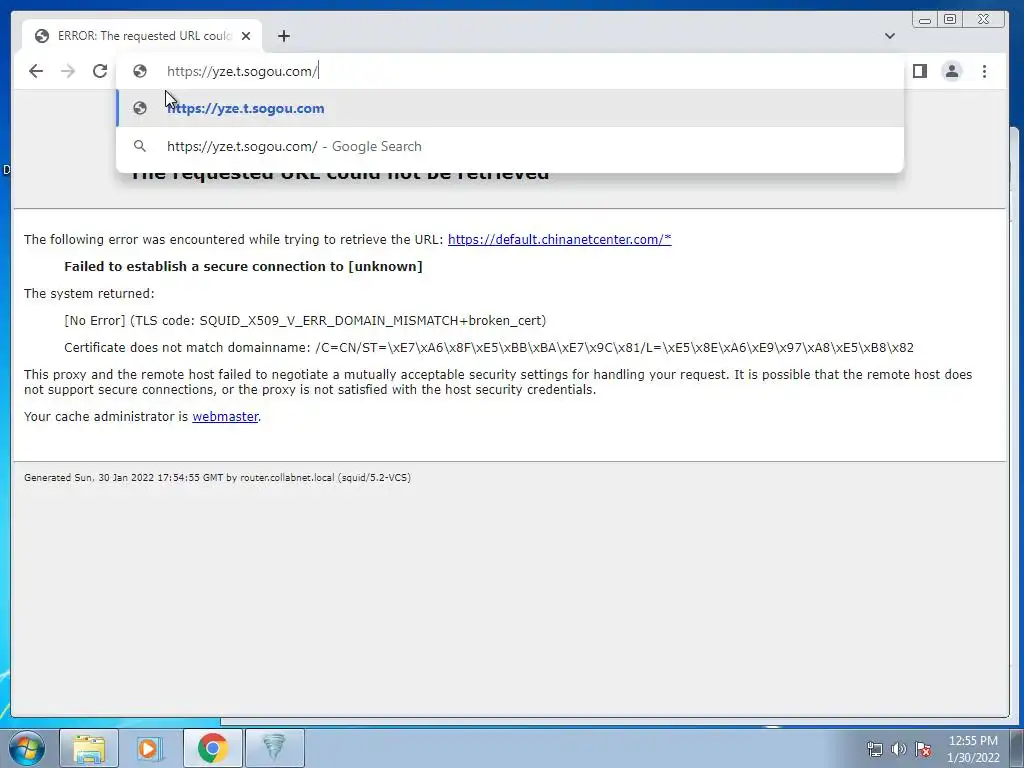
Task: Click the 'Failed to establish a secure connection' text
Action: coord(243,266)
